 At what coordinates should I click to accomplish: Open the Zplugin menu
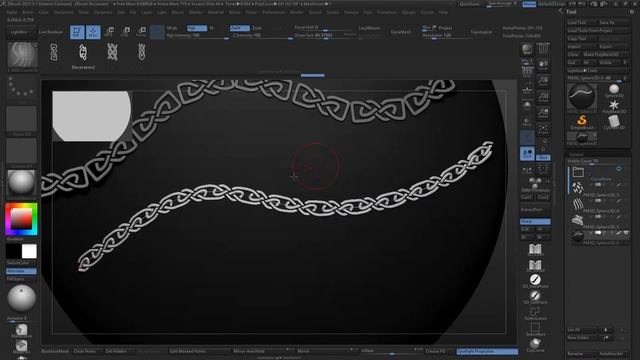click(x=409, y=13)
